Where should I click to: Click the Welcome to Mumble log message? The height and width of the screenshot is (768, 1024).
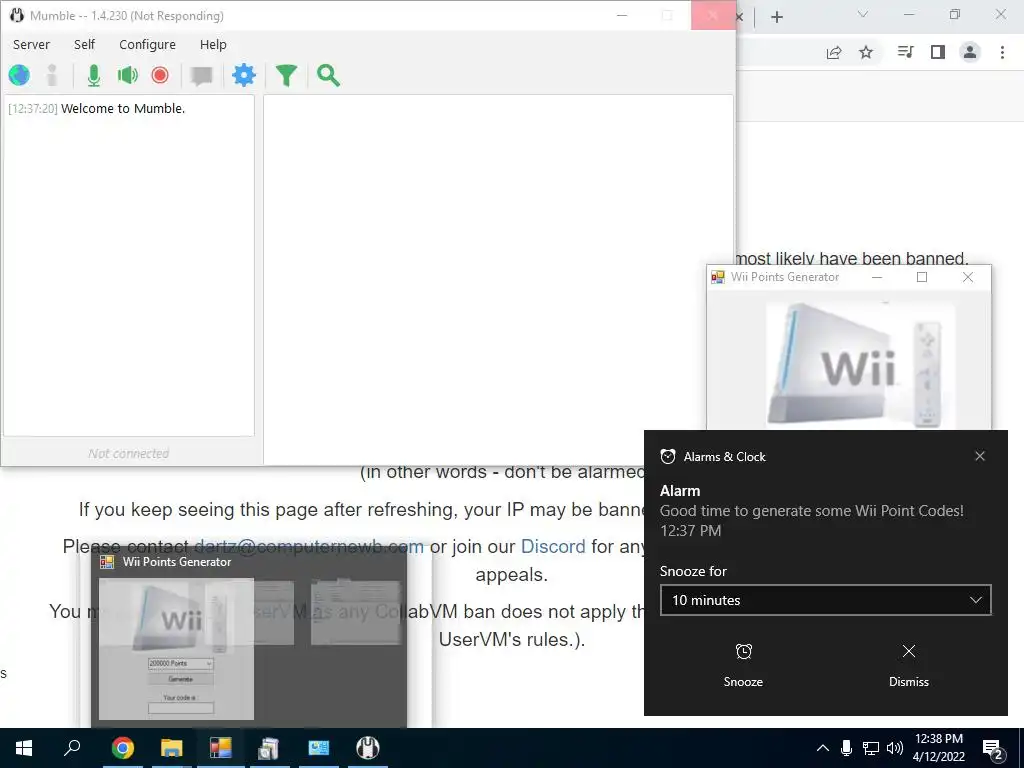pyautogui.click(x=123, y=108)
